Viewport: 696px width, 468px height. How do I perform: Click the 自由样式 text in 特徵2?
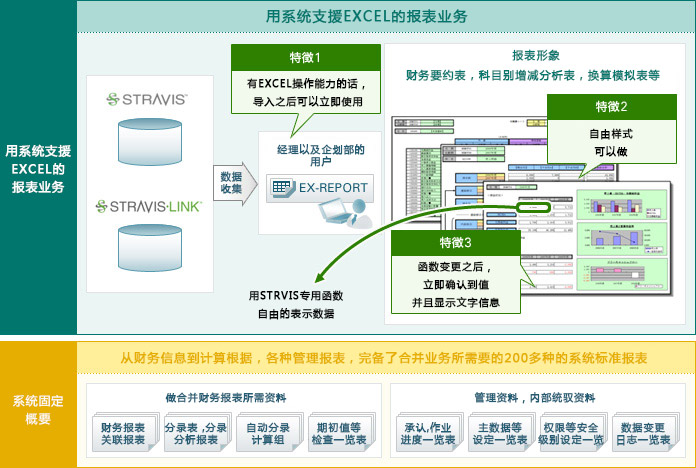[611, 134]
